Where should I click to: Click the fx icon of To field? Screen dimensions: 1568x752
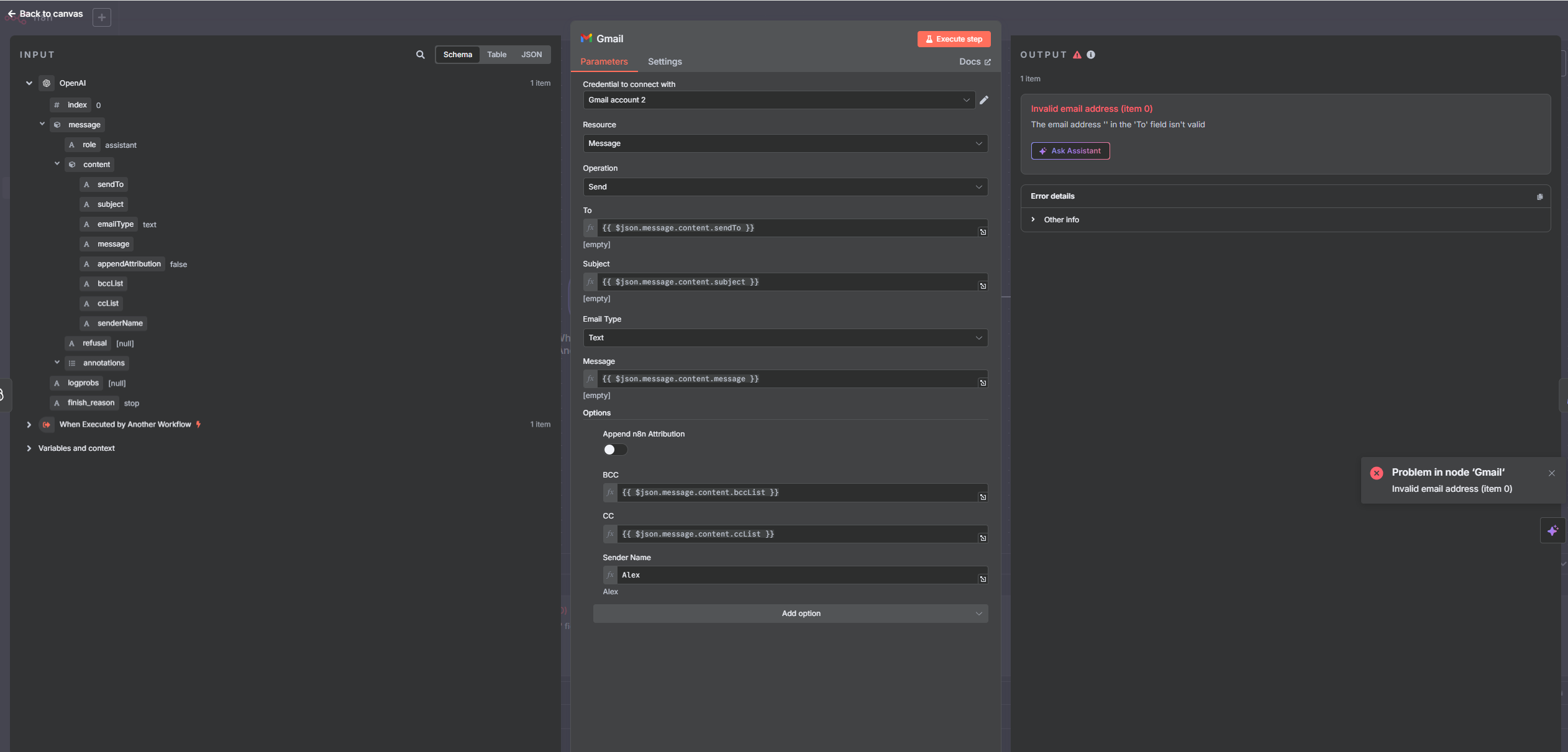pyautogui.click(x=590, y=228)
